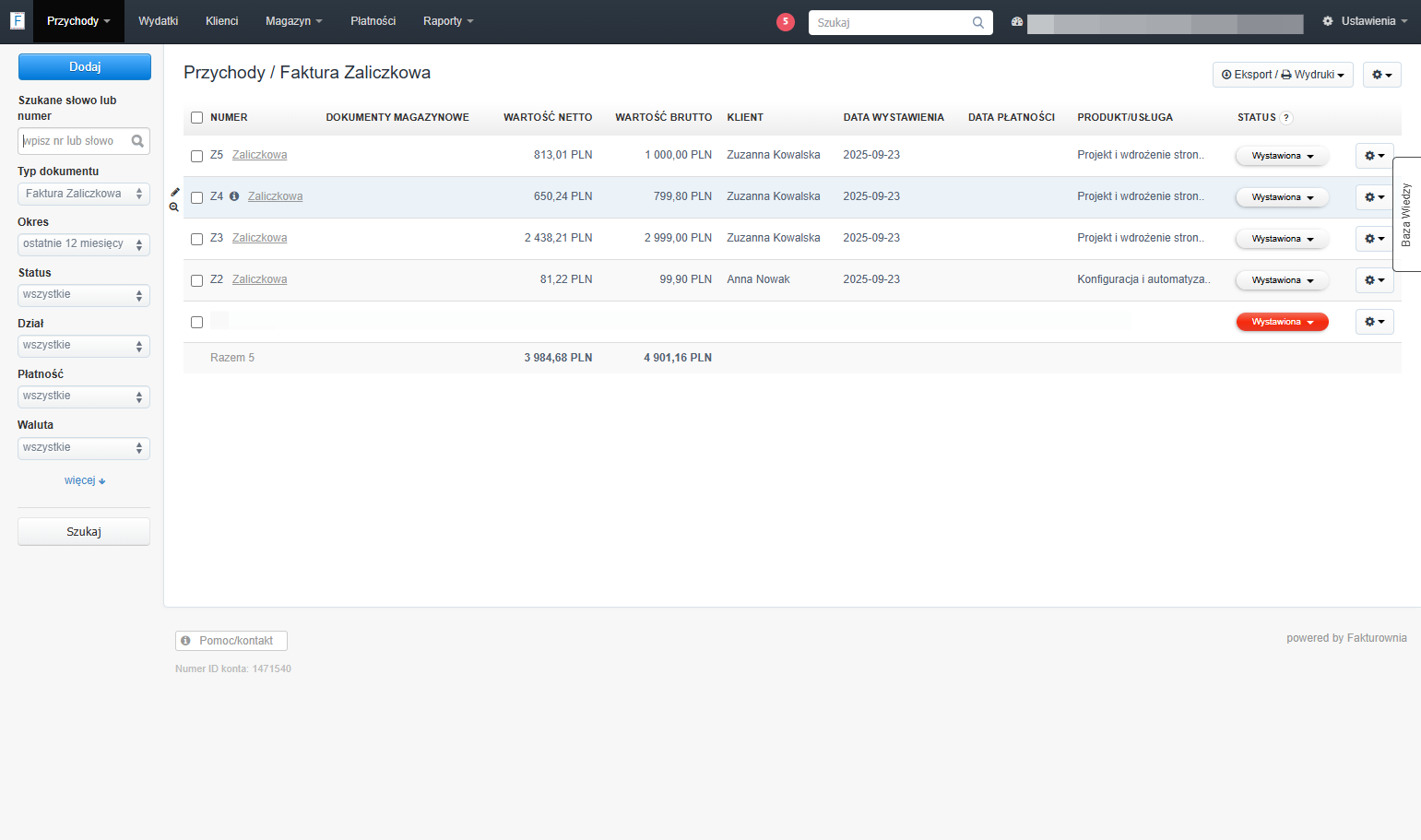Tick the checkbox for invoice Z5

tap(196, 156)
